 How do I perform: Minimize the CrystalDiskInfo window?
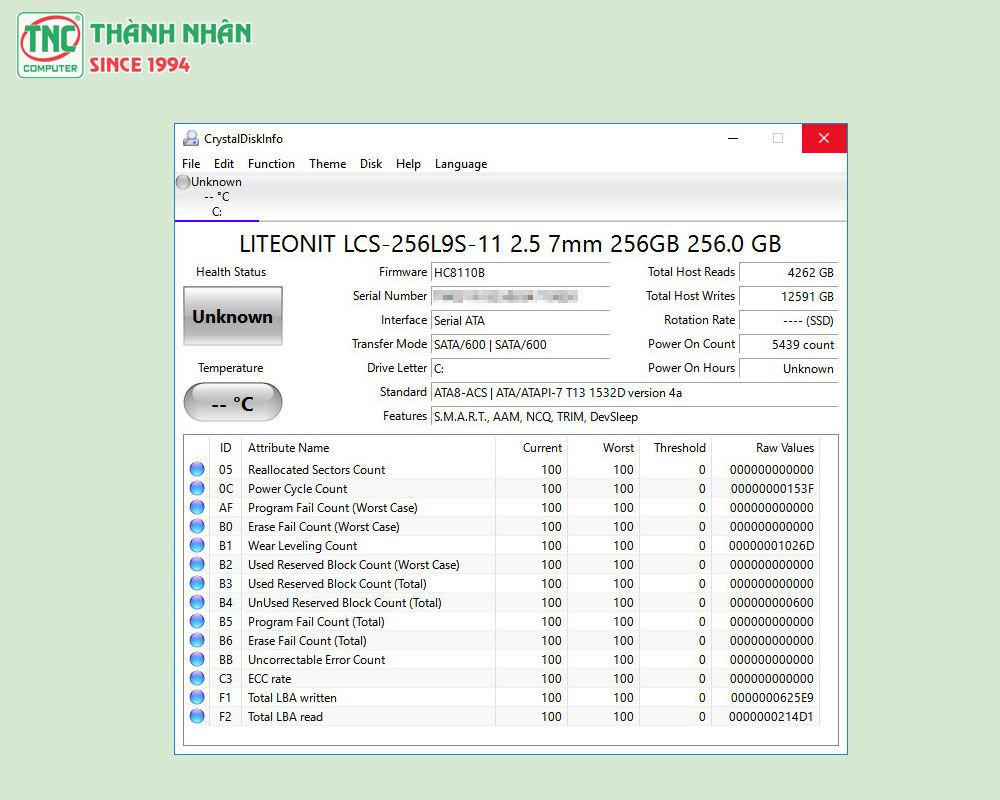tap(733, 138)
